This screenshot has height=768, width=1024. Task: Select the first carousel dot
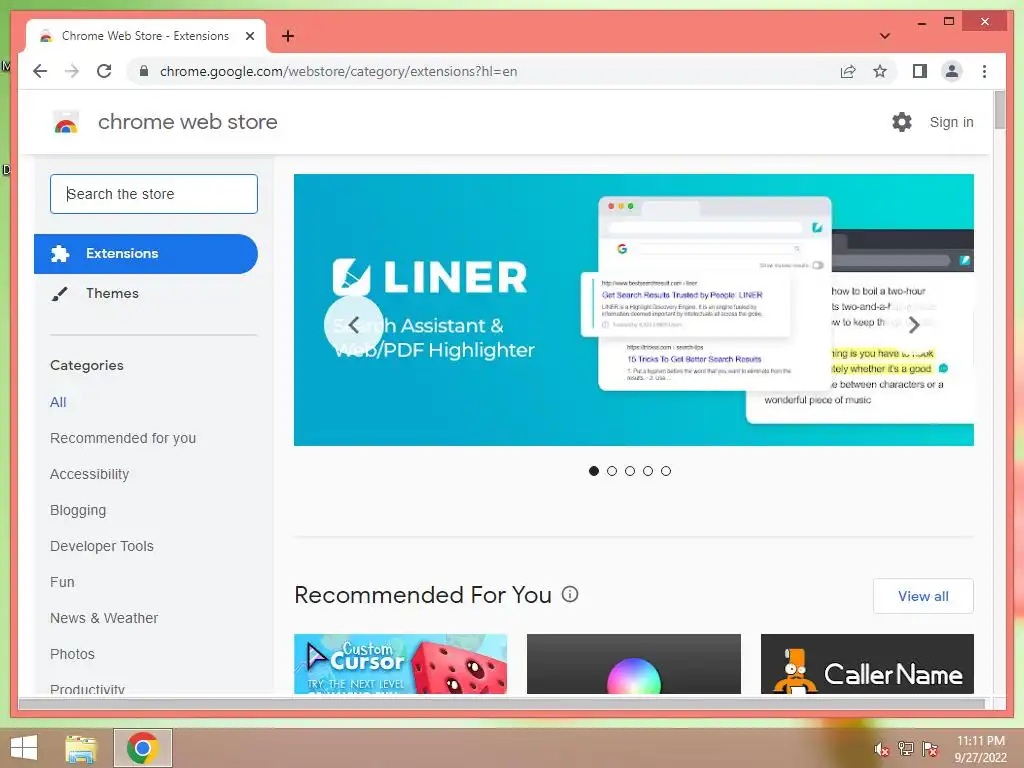594,471
